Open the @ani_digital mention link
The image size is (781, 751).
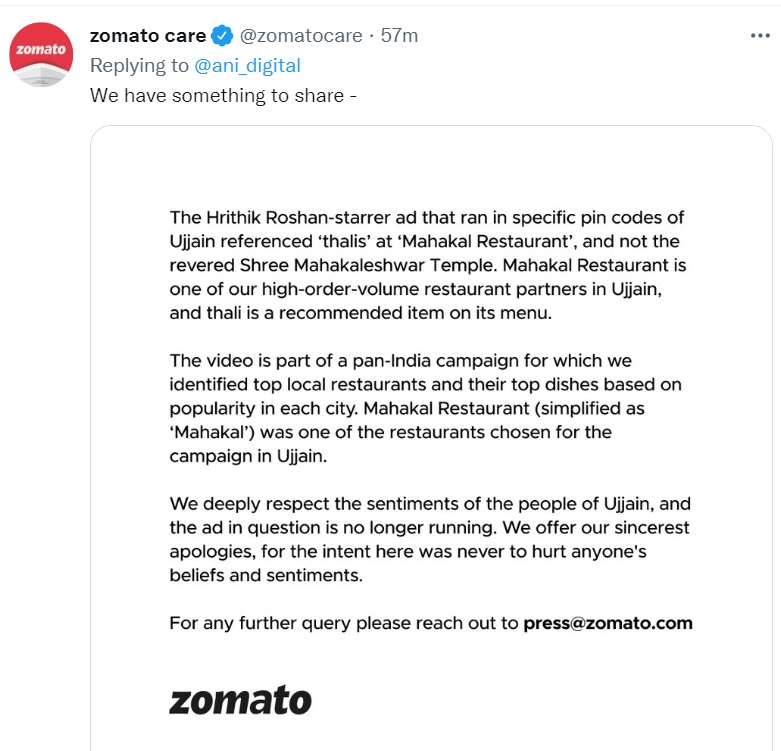click(x=246, y=66)
